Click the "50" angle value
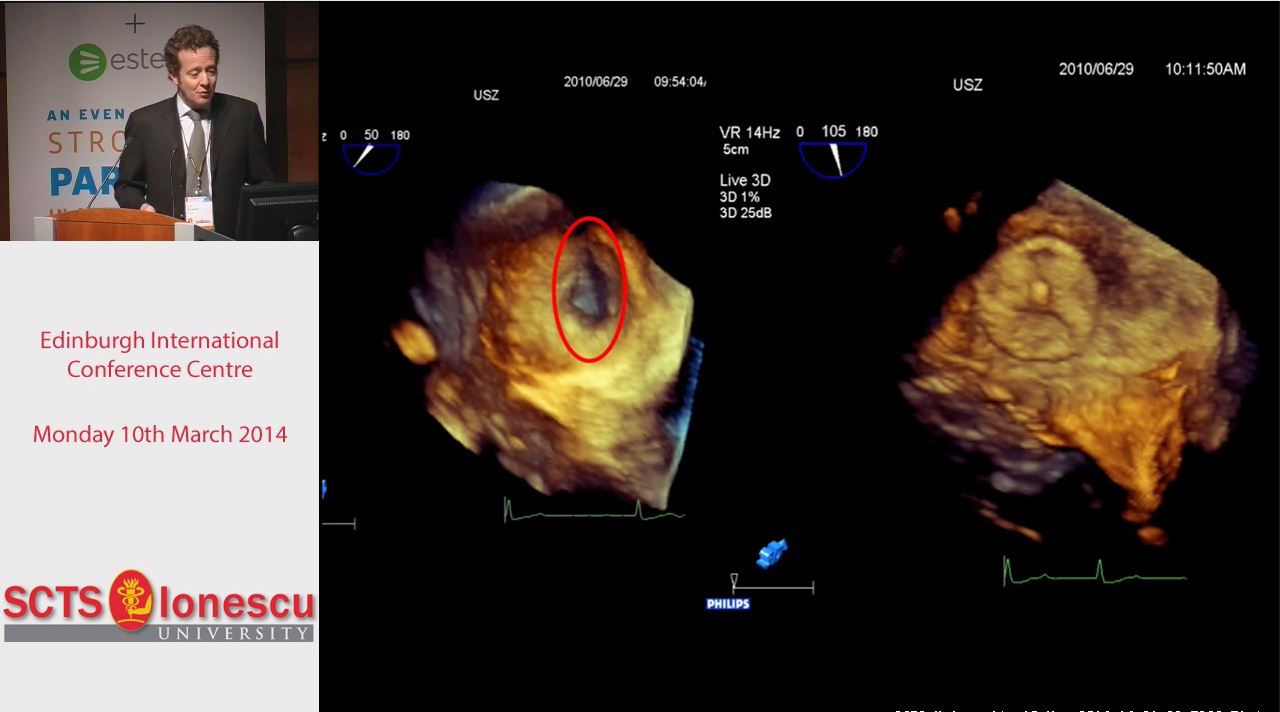The image size is (1280, 712). click(371, 134)
